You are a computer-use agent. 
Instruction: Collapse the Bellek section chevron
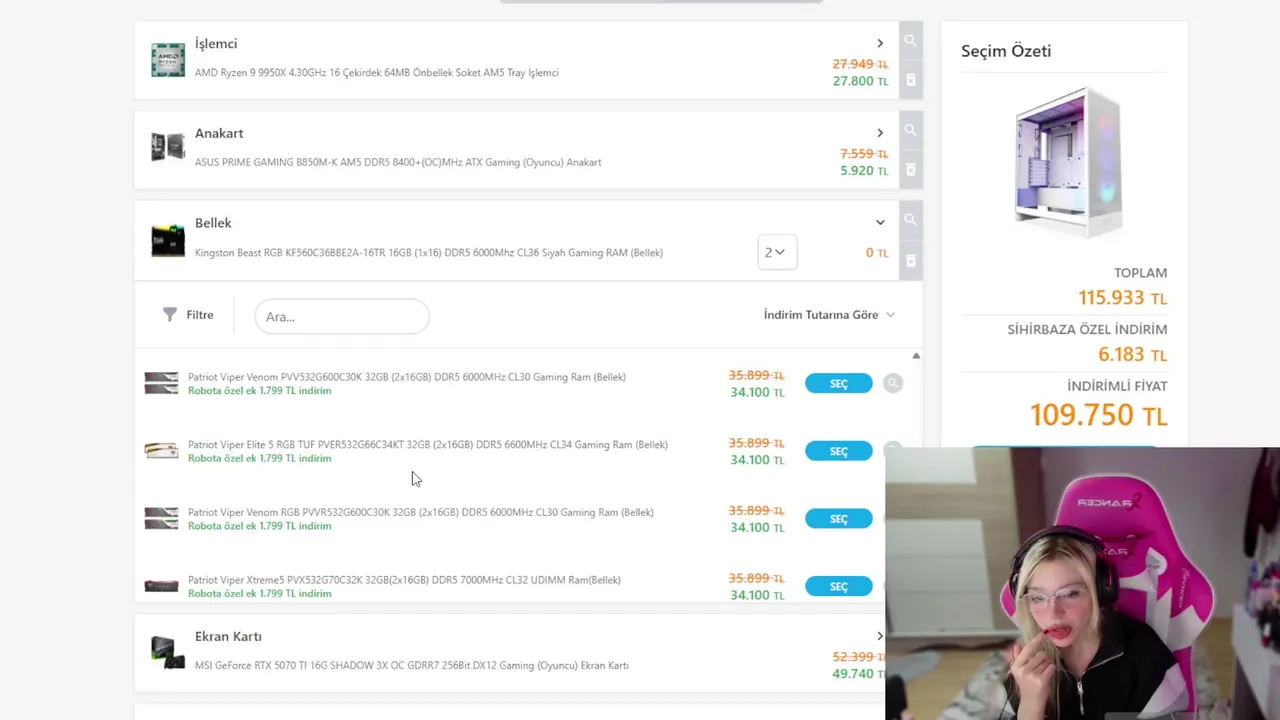(x=880, y=223)
